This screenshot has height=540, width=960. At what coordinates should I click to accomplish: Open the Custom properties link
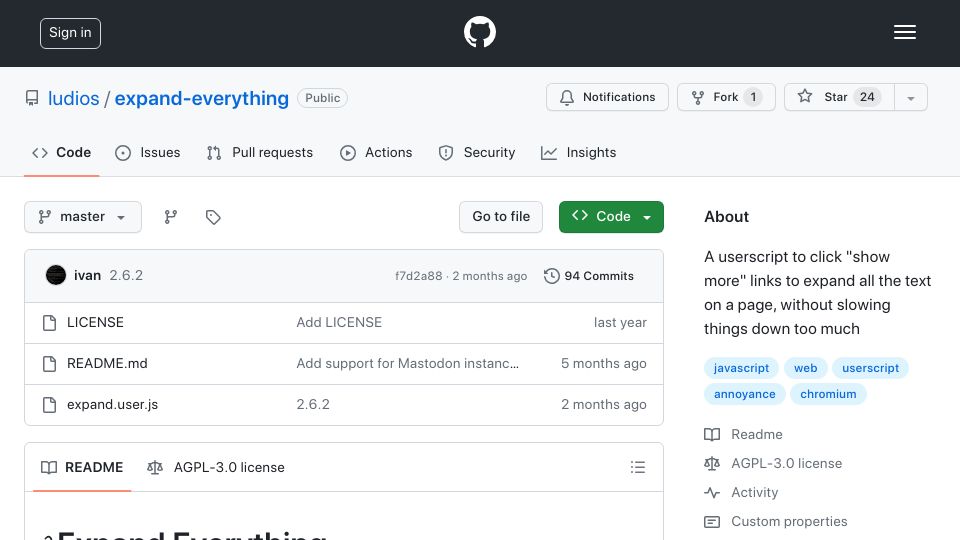(776, 522)
